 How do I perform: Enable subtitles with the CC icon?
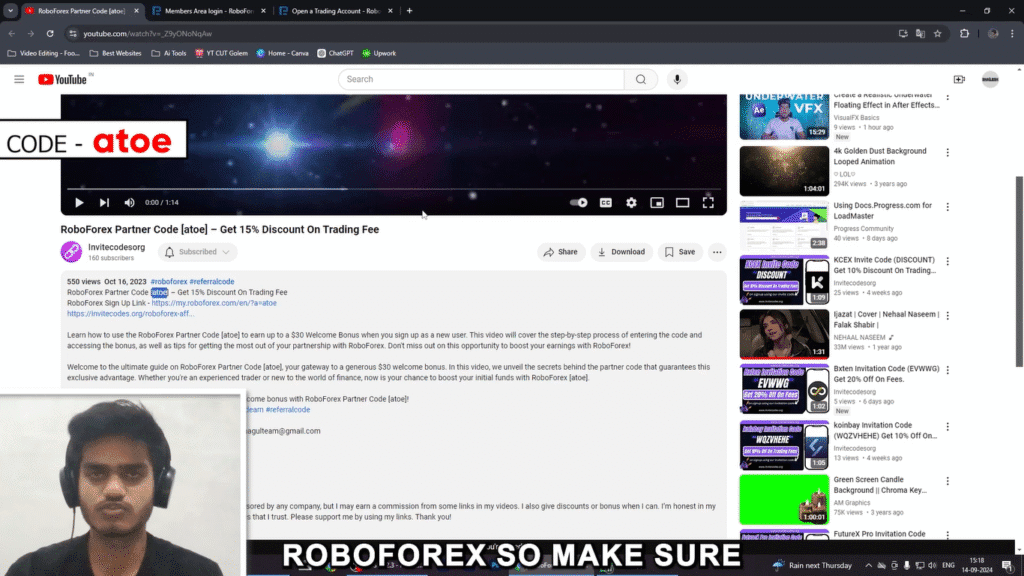tap(605, 202)
